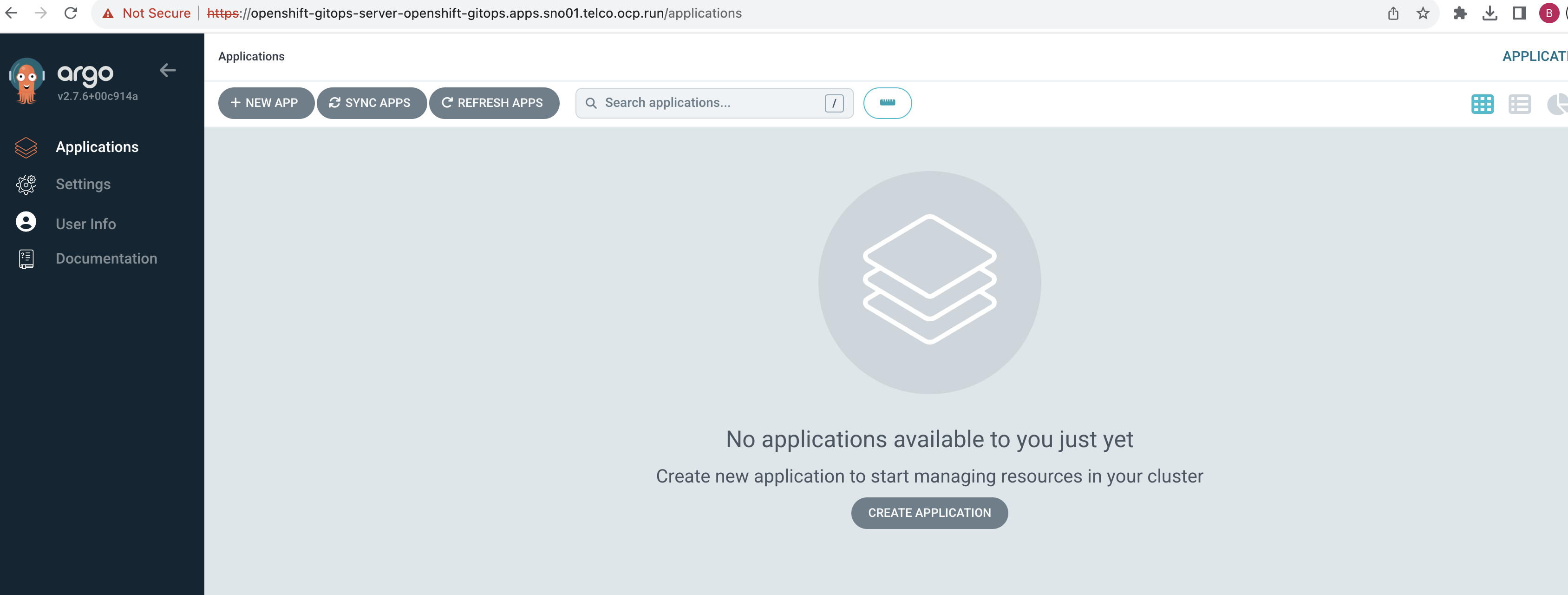Image resolution: width=1568 pixels, height=595 pixels.
Task: Toggle the status bar ruler button
Action: click(x=887, y=103)
